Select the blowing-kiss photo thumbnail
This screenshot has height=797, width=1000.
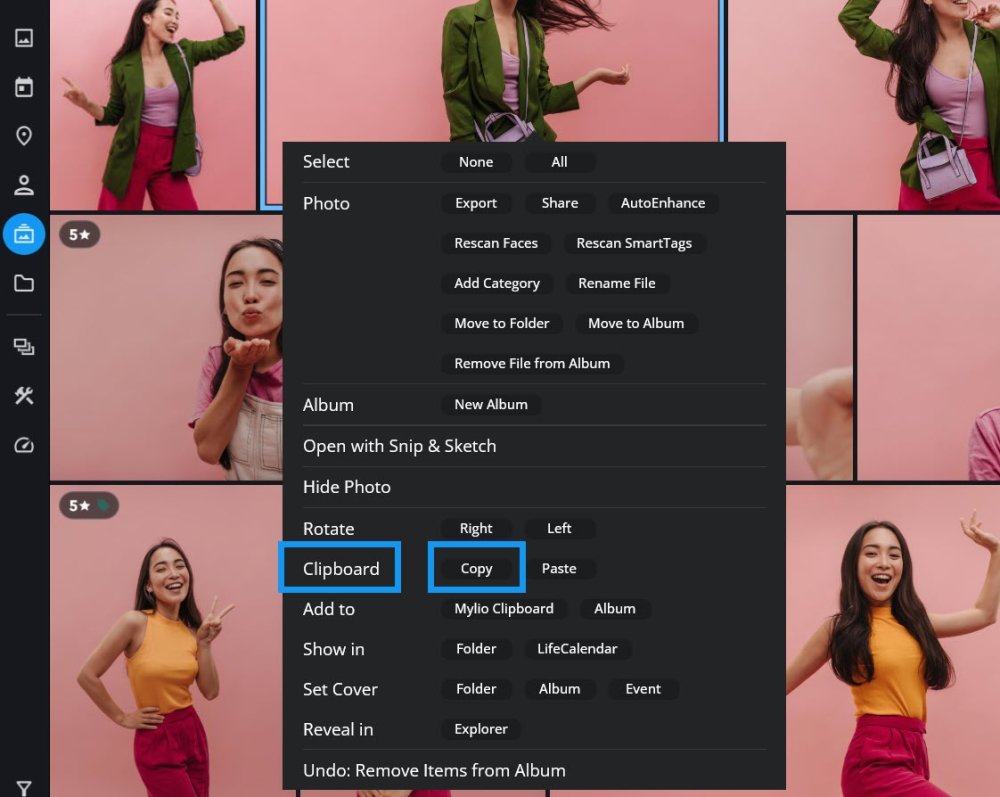tap(166, 347)
